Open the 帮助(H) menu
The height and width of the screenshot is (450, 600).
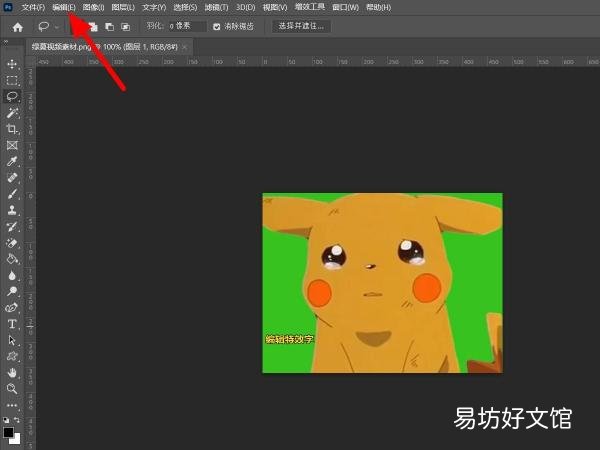click(x=378, y=7)
